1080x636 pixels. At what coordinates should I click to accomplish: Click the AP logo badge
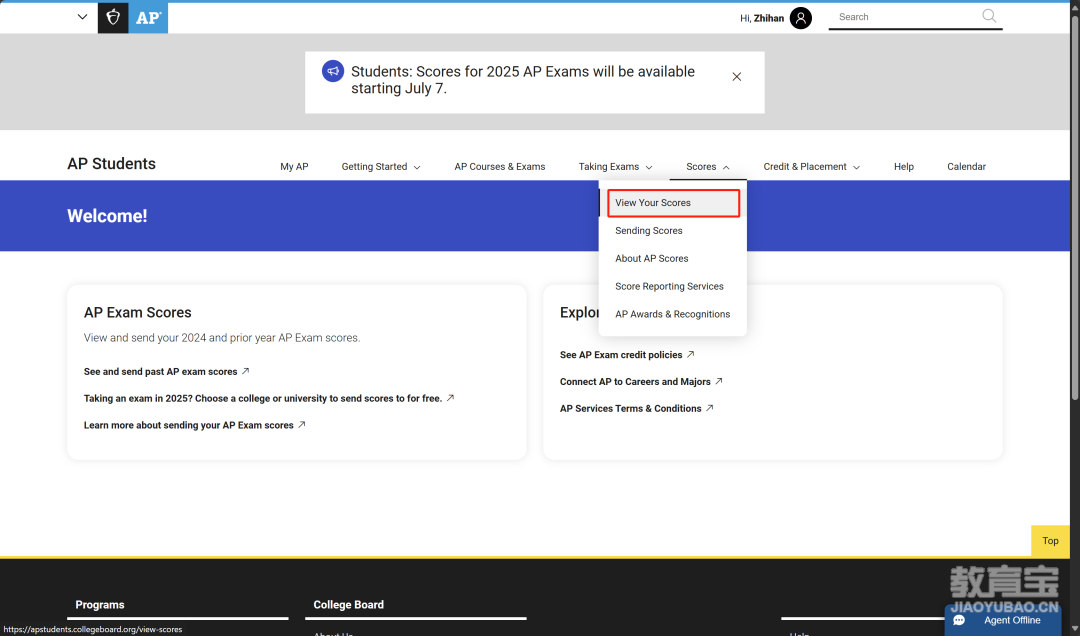[x=148, y=18]
